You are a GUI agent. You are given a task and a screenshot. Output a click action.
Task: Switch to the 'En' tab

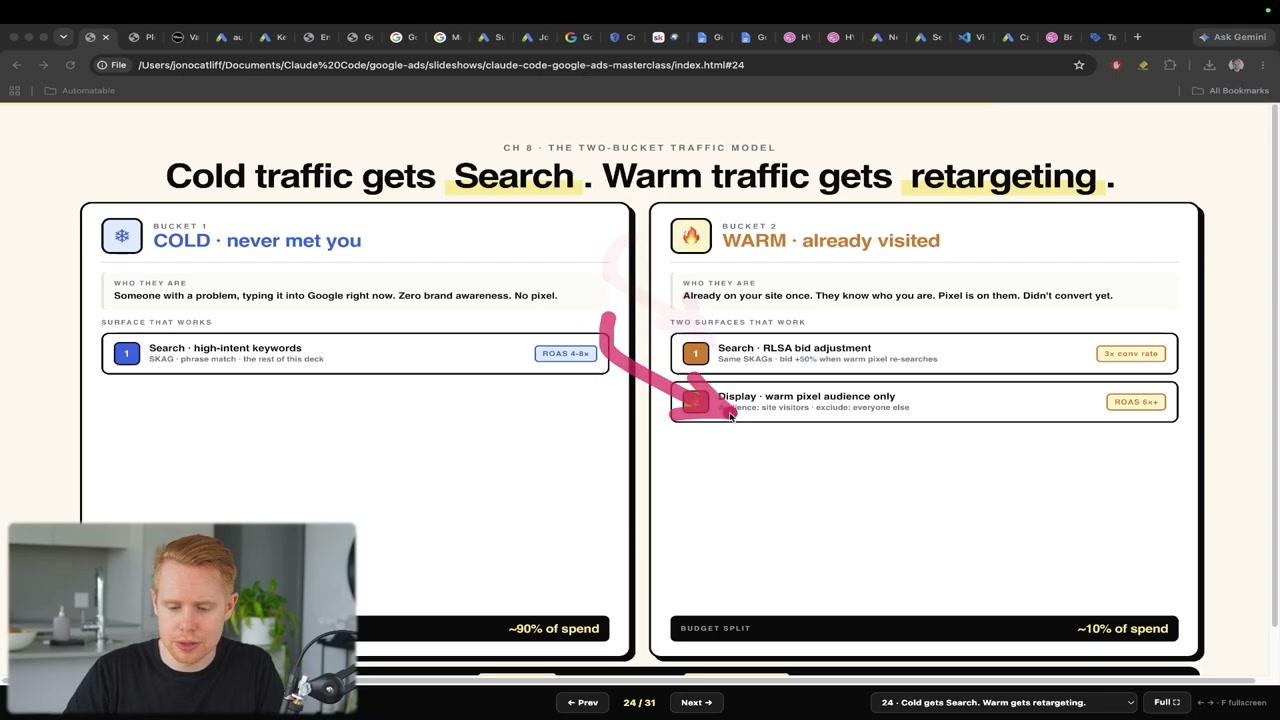[317, 37]
